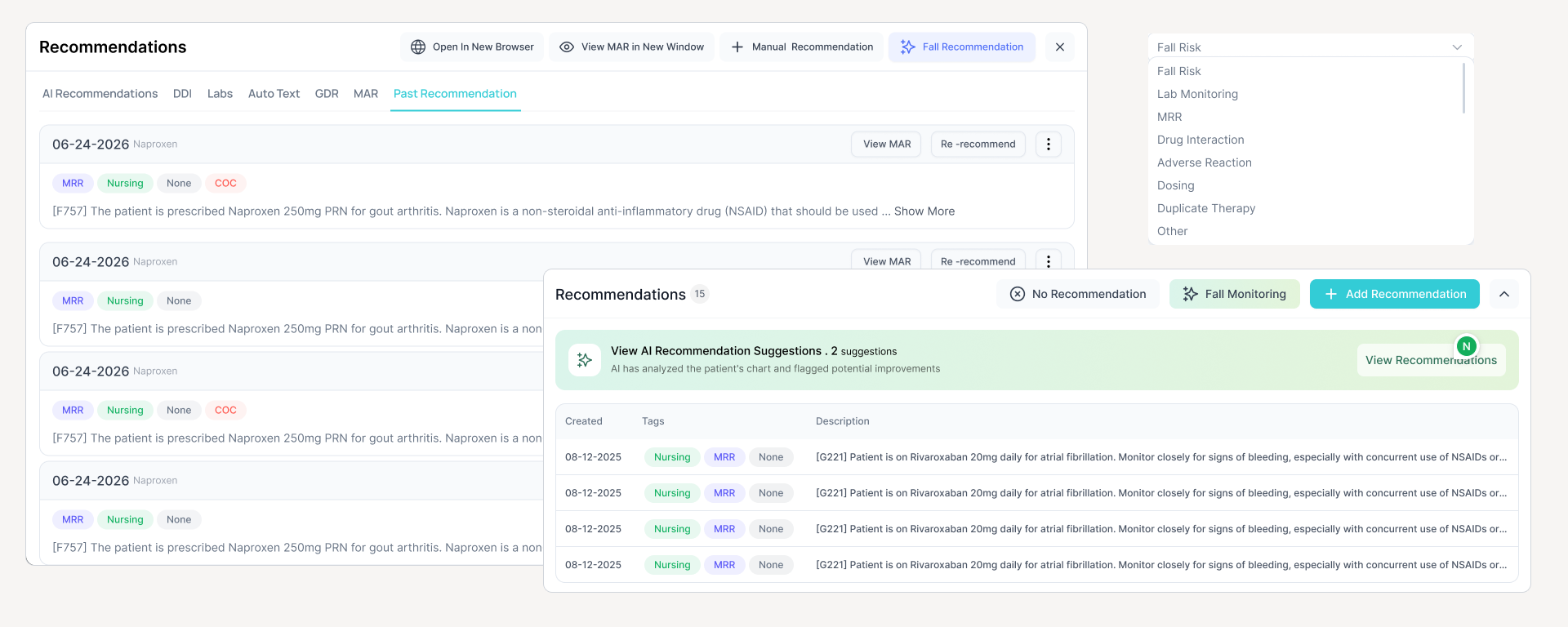This screenshot has width=1568, height=627.
Task: Click View MAR in New Window button
Action: [x=631, y=47]
